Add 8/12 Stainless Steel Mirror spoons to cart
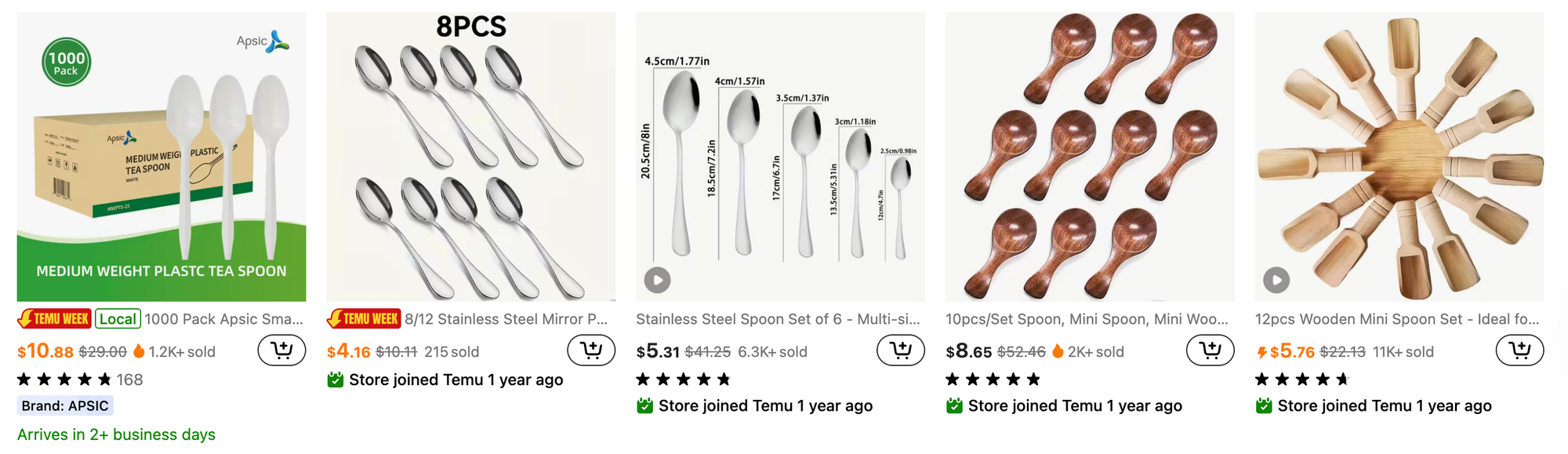 pos(591,350)
